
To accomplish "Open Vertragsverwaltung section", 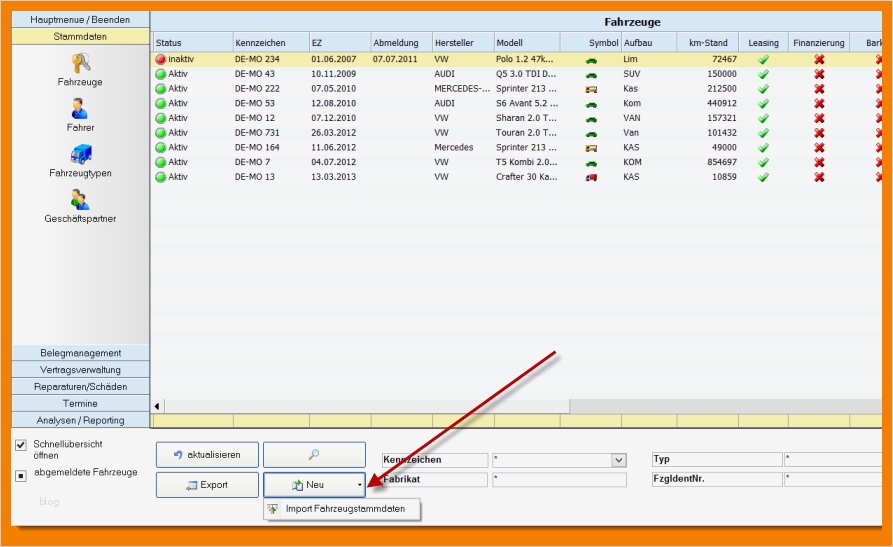I will (x=80, y=370).
